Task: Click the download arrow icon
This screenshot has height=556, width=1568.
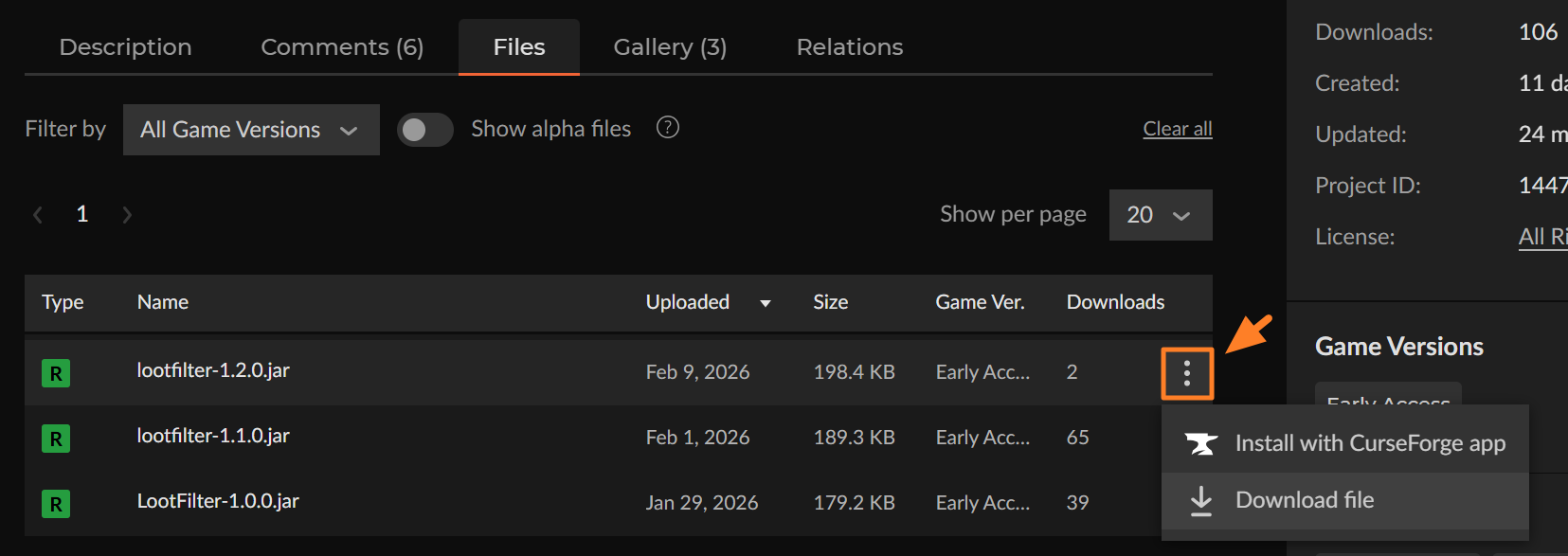Action: click(1201, 500)
